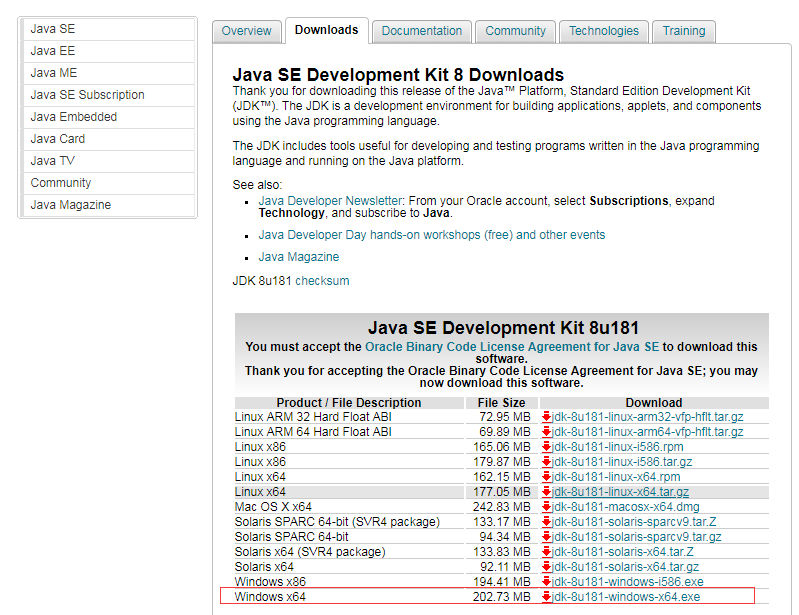Download jdk-8u181-linux-arm32-vfp-hflt.tar.gz
This screenshot has height=615, width=799.
coord(648,417)
